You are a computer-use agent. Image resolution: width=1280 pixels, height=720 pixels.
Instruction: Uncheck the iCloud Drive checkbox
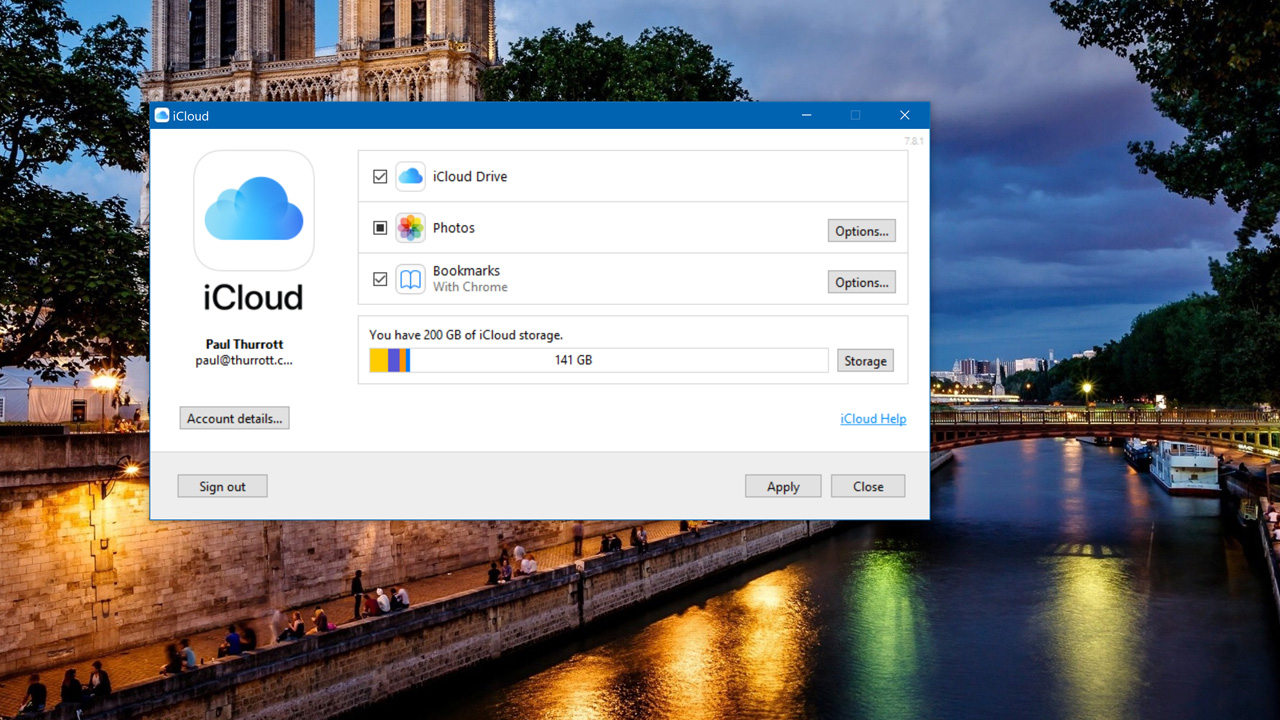click(380, 177)
